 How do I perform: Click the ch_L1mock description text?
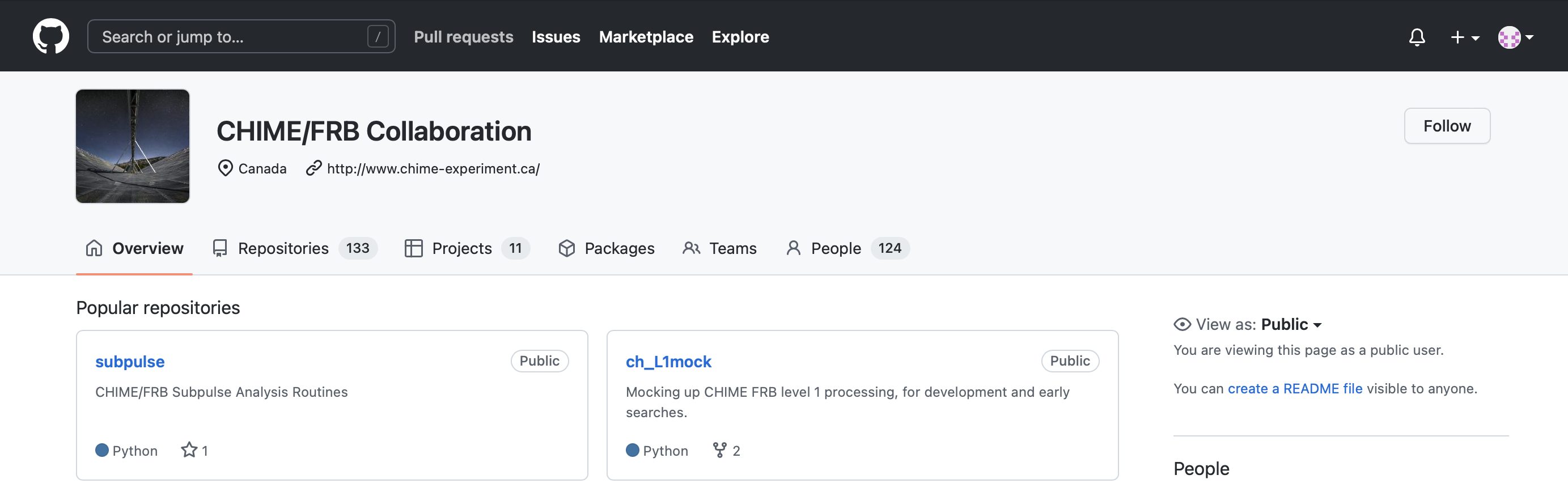click(x=847, y=402)
